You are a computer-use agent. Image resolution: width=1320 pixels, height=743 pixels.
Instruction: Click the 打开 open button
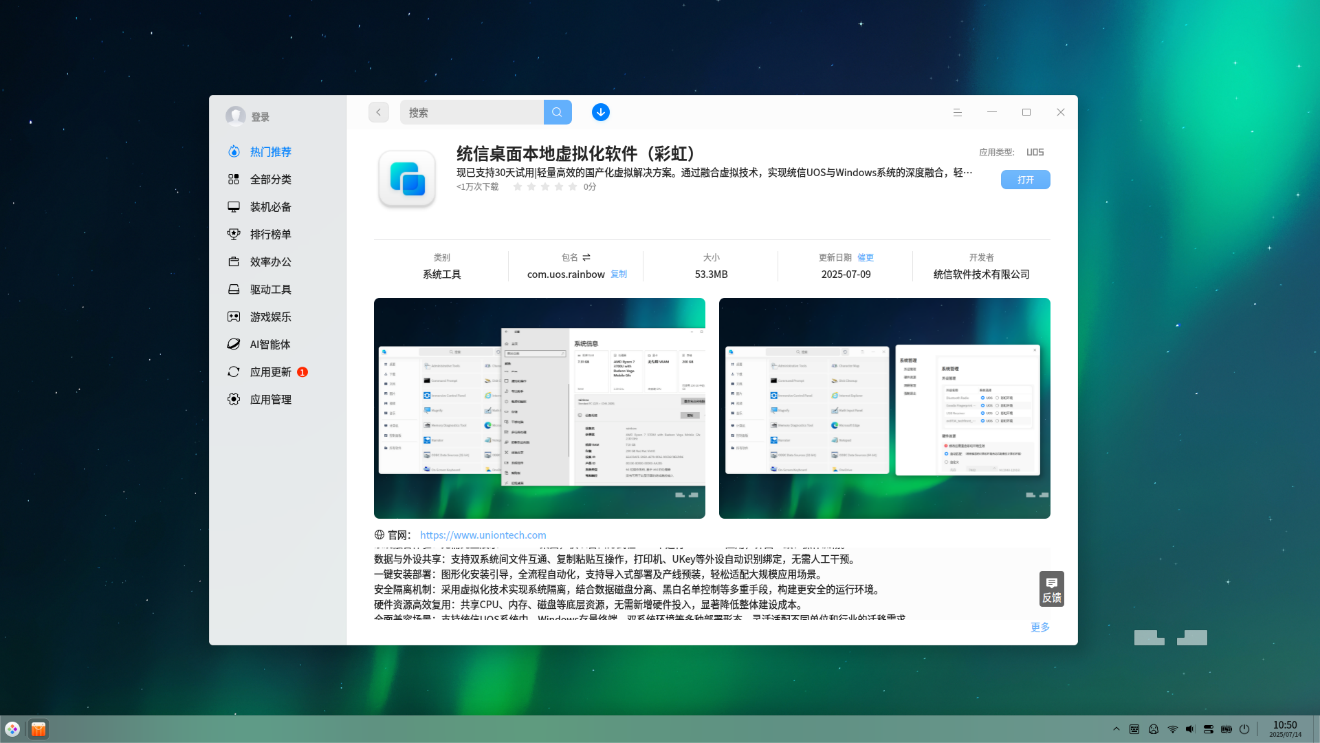[x=1025, y=180]
